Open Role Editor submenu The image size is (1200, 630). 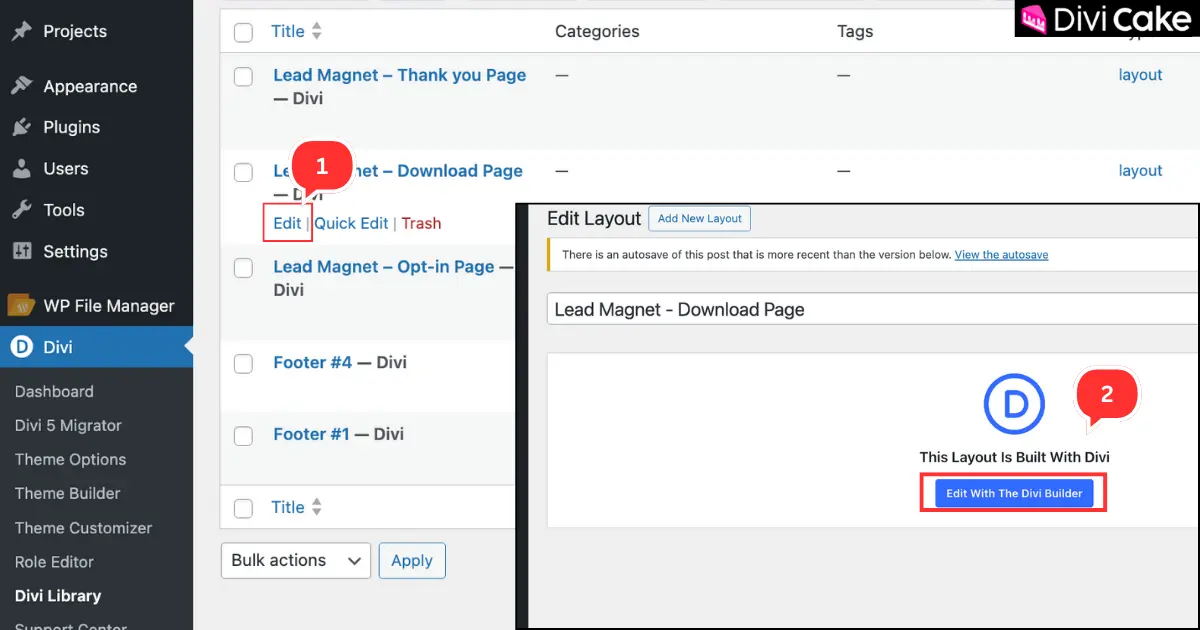54,561
